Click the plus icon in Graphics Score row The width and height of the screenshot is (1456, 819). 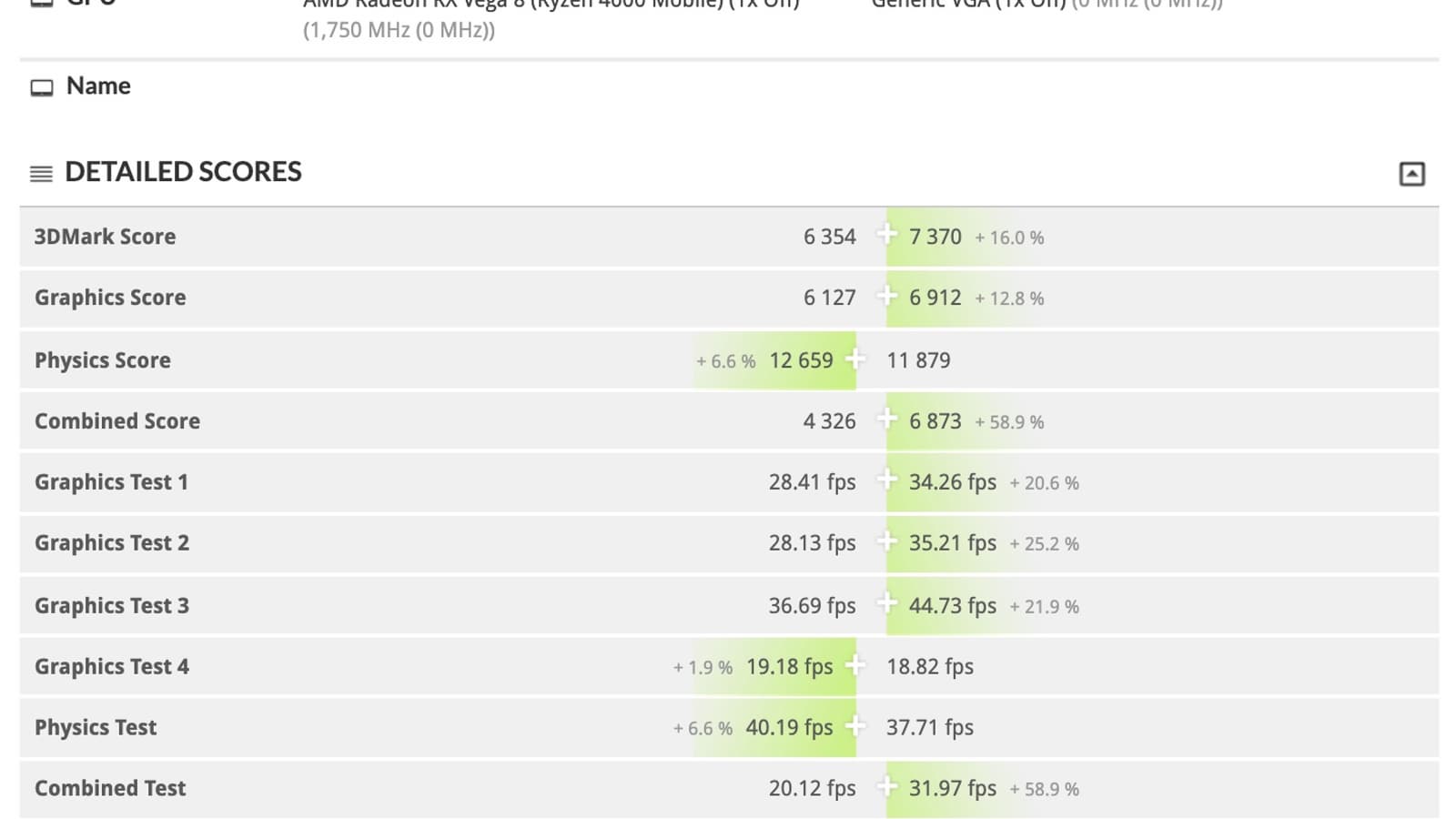coord(886,296)
